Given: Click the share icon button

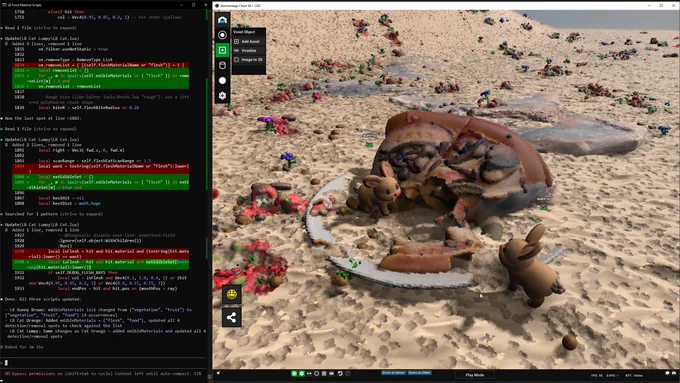Looking at the screenshot, I should coord(232,318).
